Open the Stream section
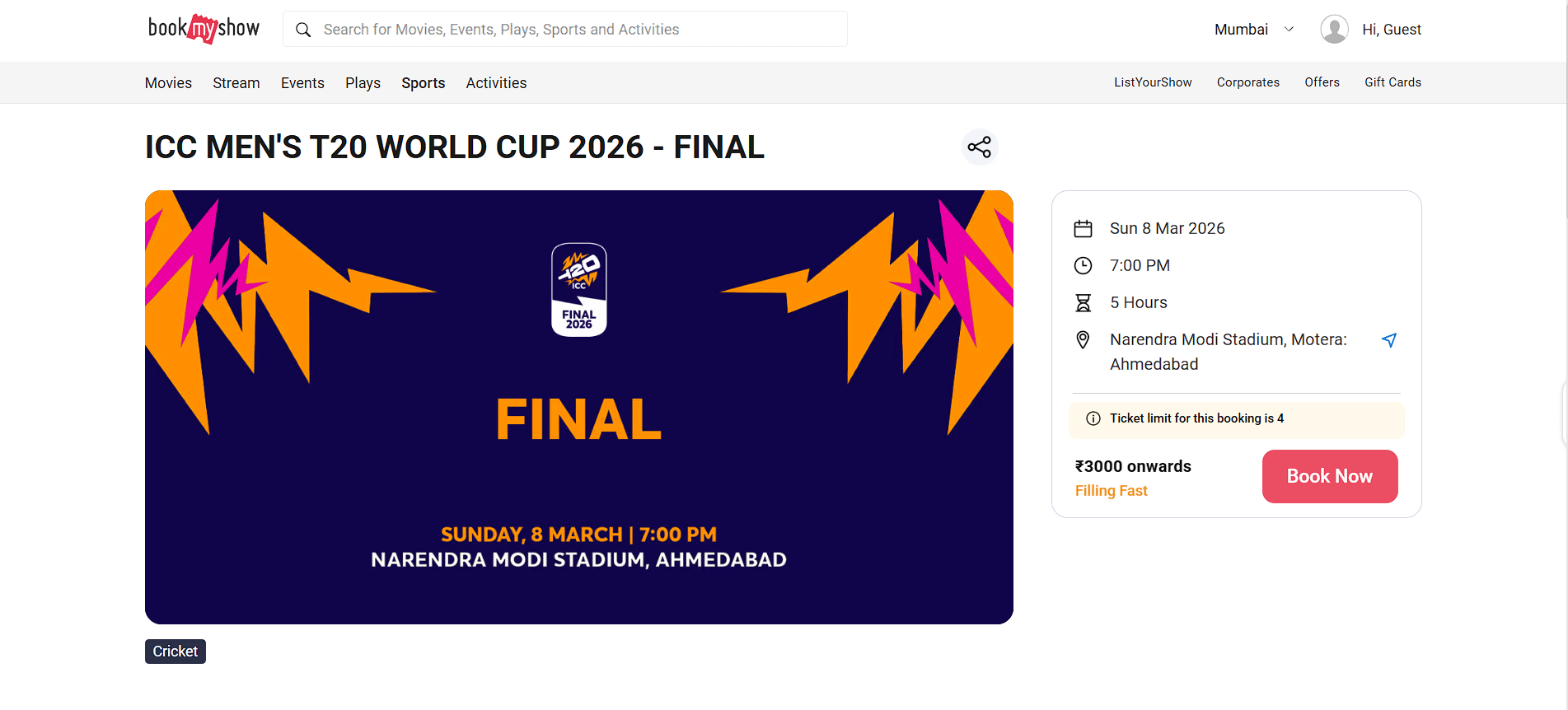Screen dimensions: 1568x710 point(236,82)
